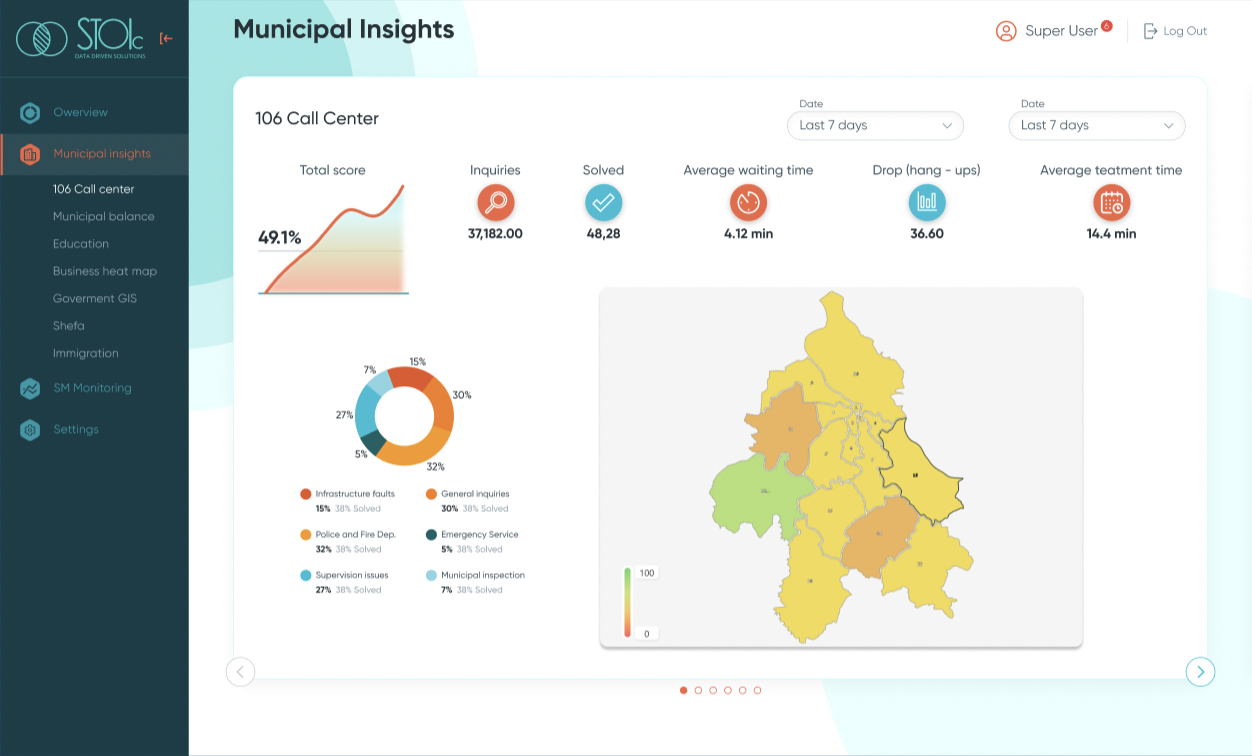The height and width of the screenshot is (756, 1252).
Task: Click the Supervision issues legend color dot
Action: tap(306, 576)
